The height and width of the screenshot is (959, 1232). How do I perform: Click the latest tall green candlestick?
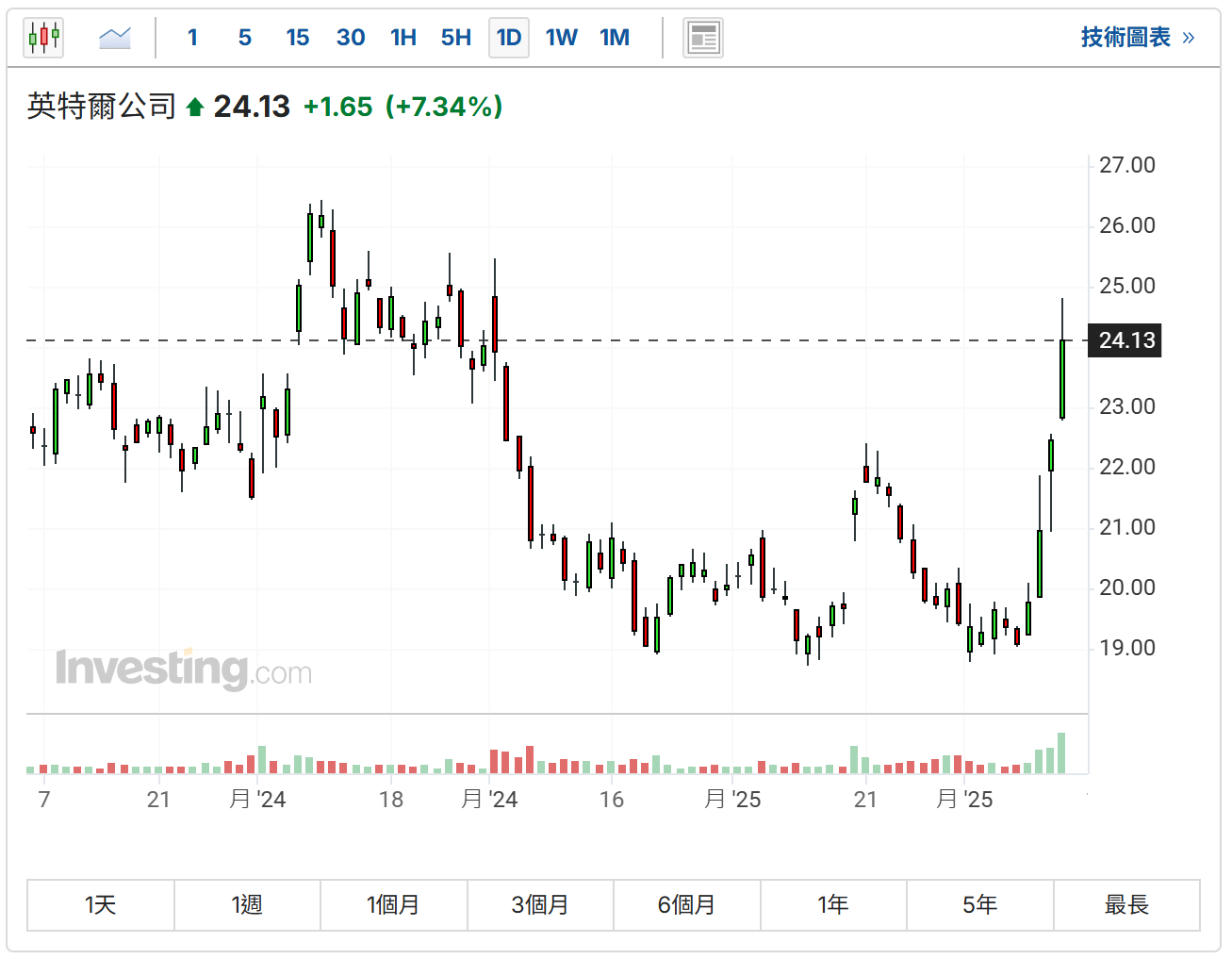(x=1062, y=379)
